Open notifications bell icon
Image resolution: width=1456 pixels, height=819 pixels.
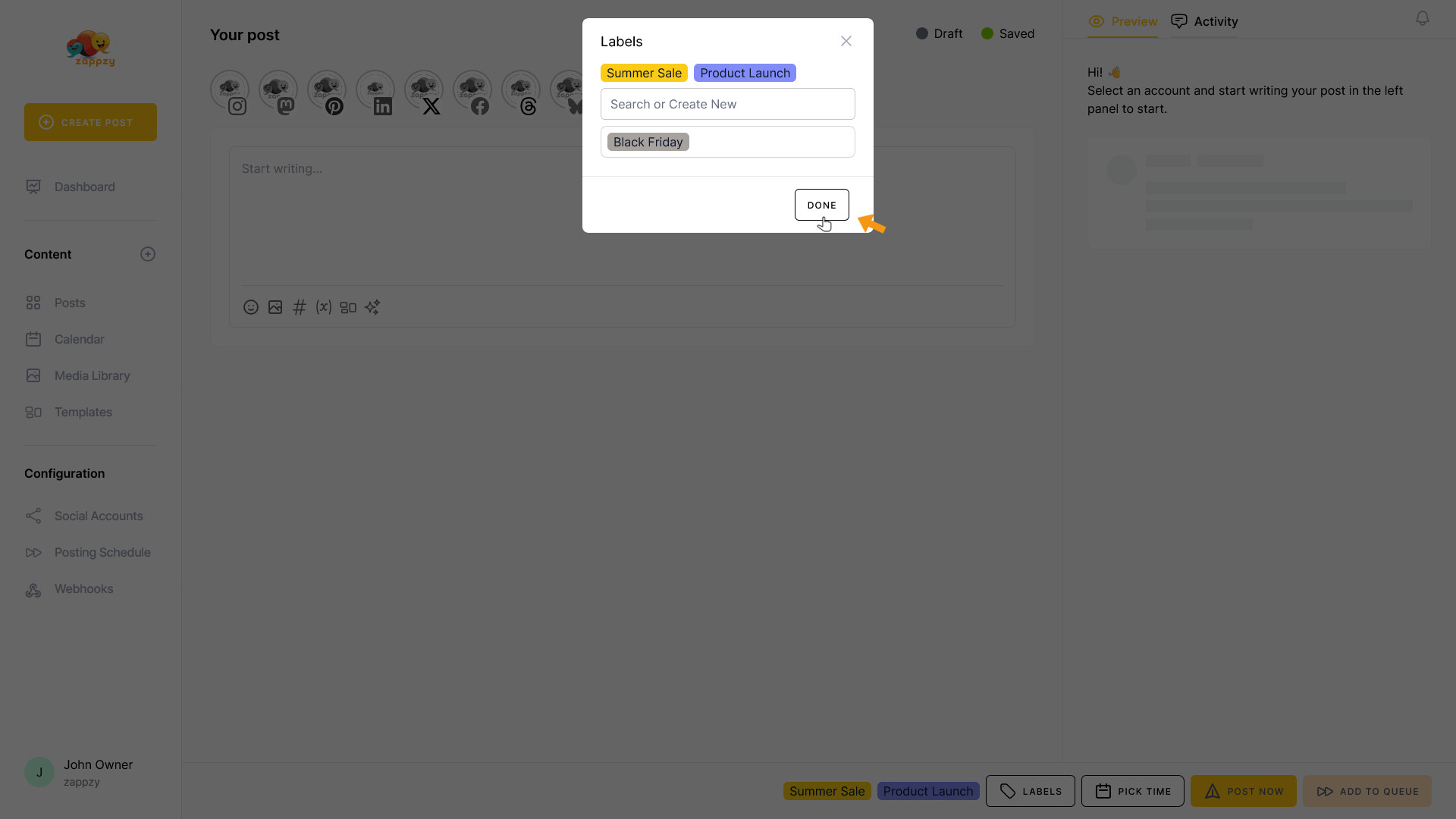pyautogui.click(x=1423, y=18)
